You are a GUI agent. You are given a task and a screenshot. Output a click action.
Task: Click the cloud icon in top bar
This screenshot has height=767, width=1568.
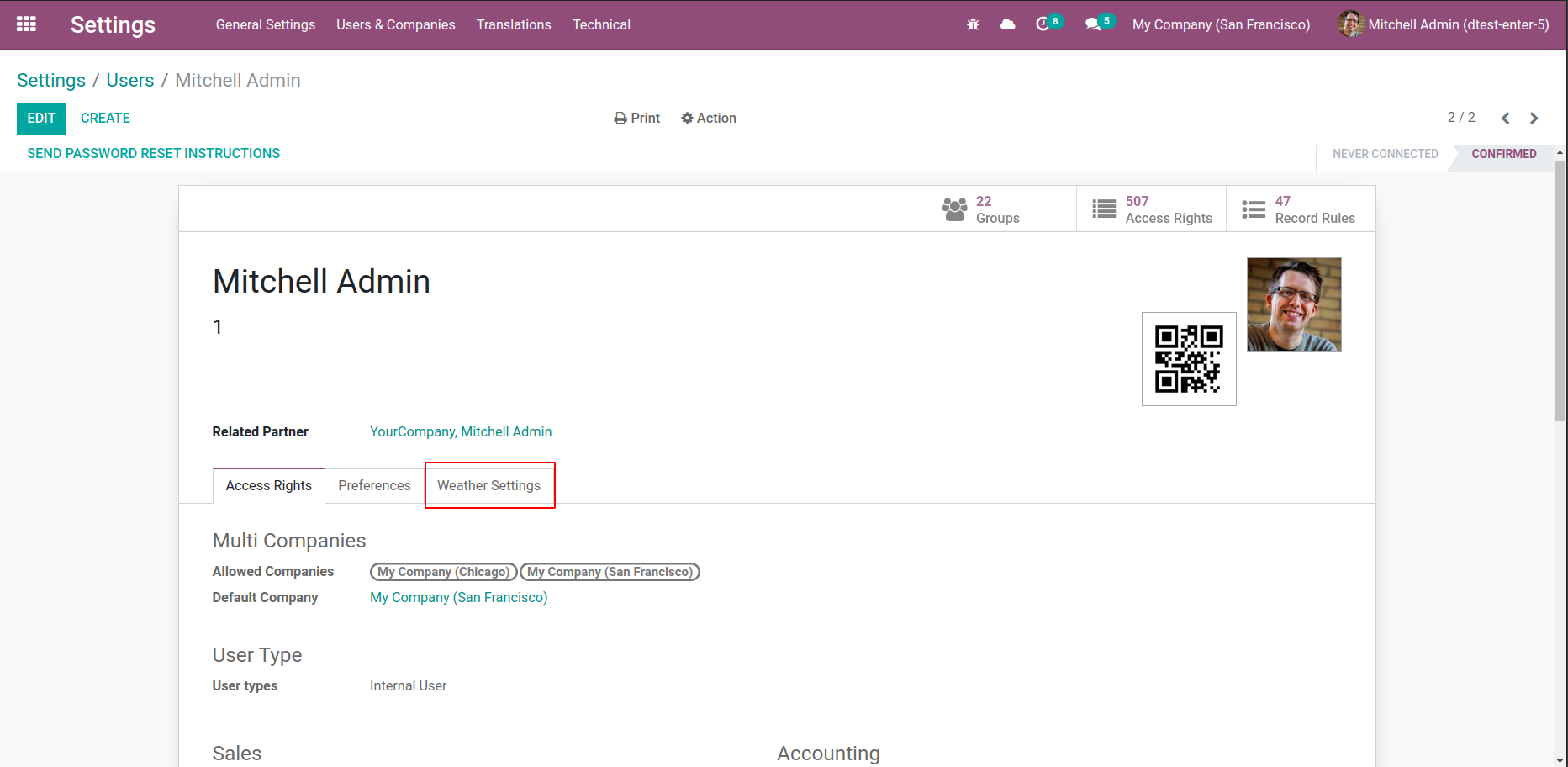click(1007, 24)
